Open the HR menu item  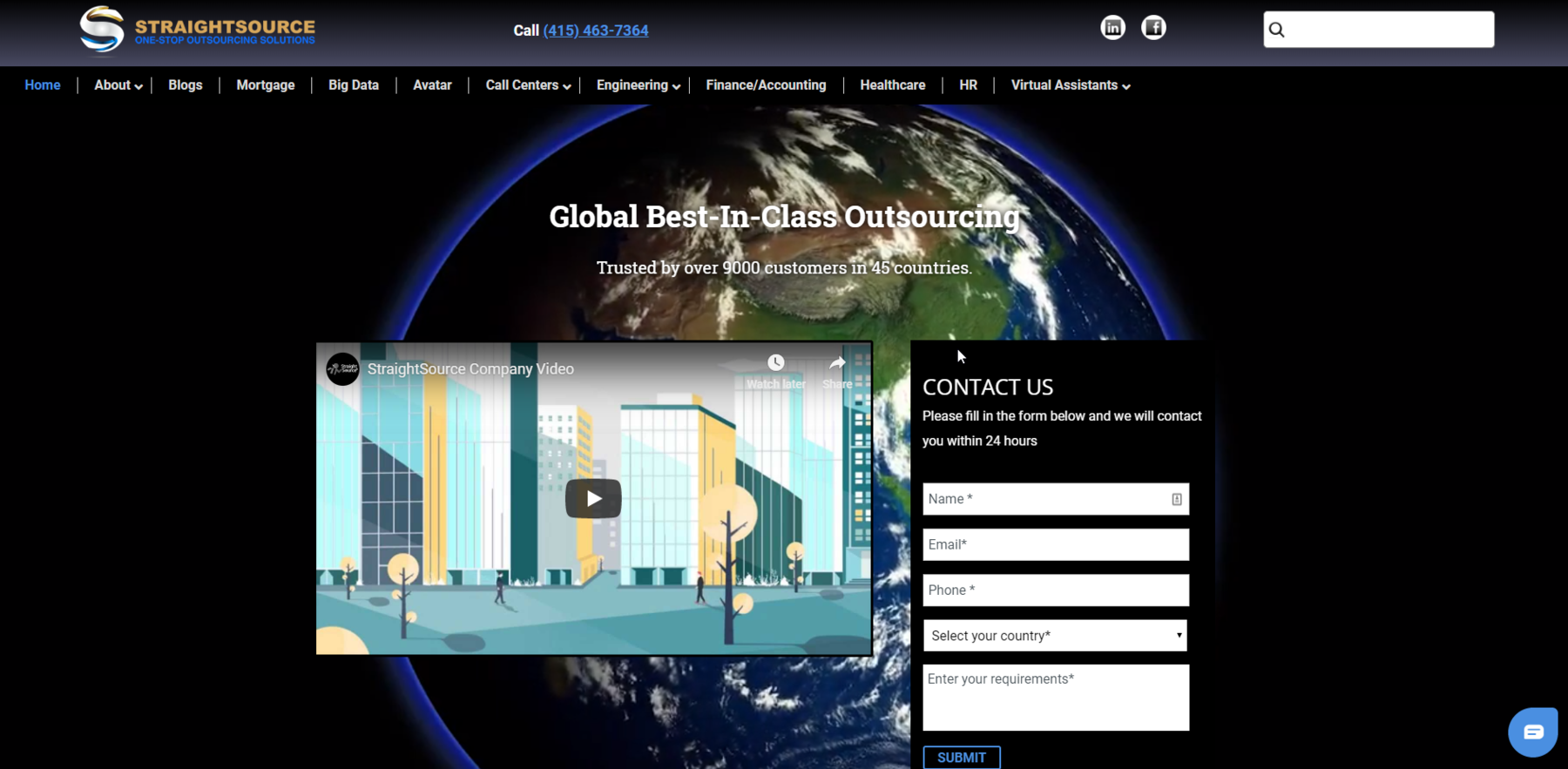tap(969, 85)
